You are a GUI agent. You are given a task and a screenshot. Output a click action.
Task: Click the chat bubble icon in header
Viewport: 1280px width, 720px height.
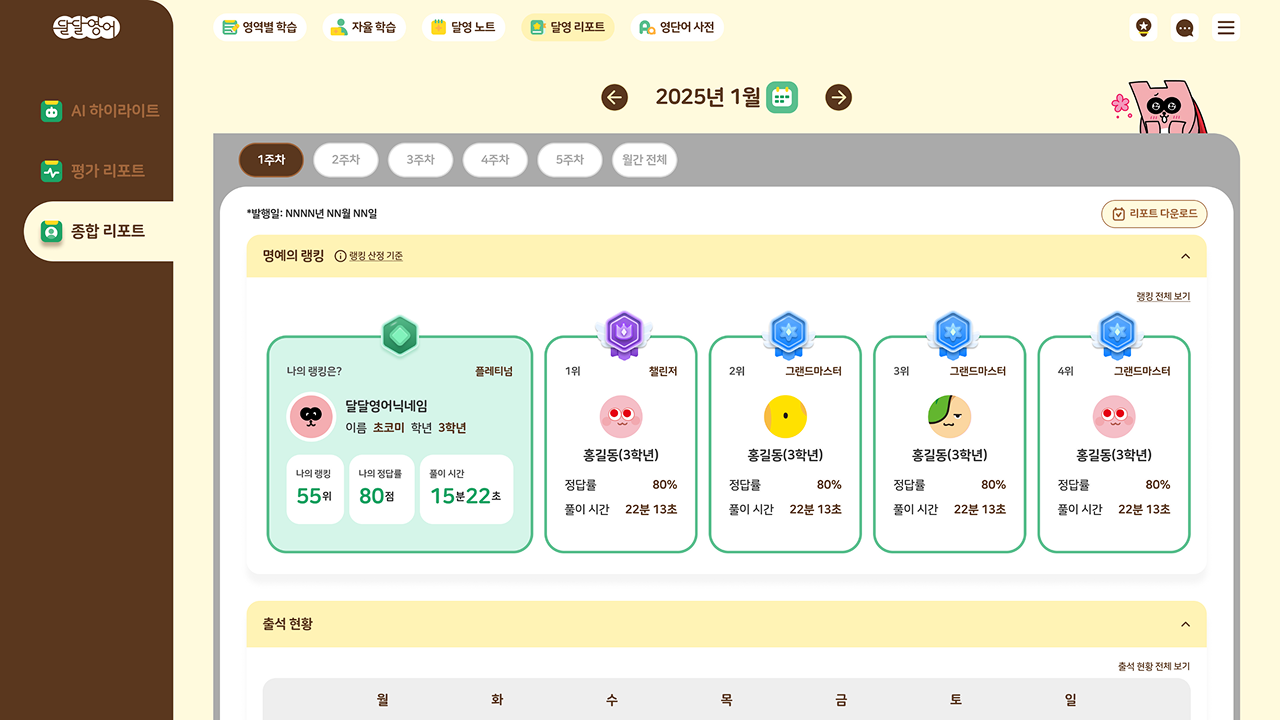(x=1185, y=28)
